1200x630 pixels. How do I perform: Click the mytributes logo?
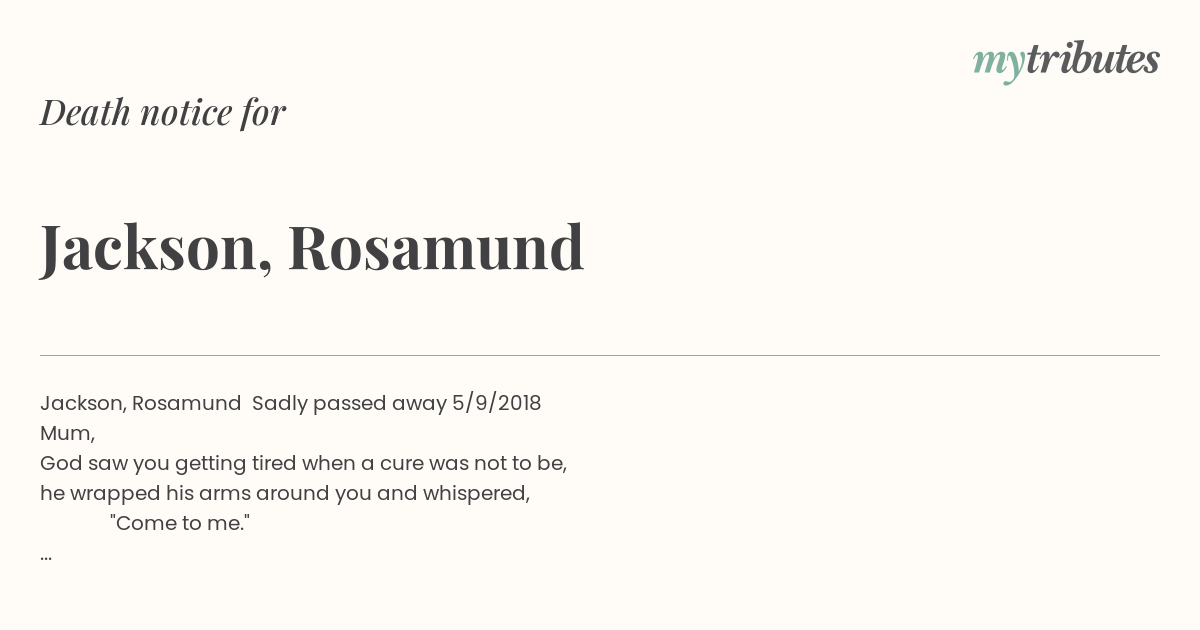tap(1066, 60)
